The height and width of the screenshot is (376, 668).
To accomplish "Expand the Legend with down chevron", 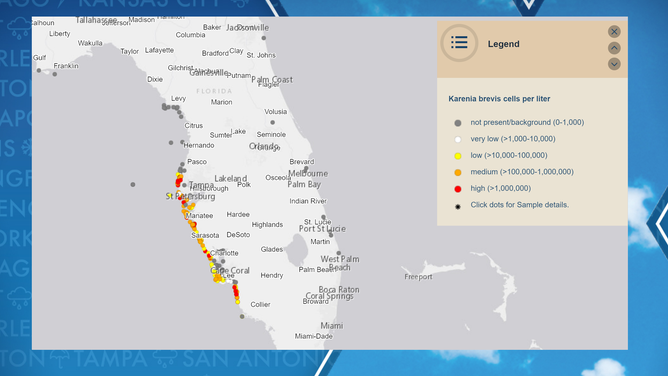I will tap(614, 64).
